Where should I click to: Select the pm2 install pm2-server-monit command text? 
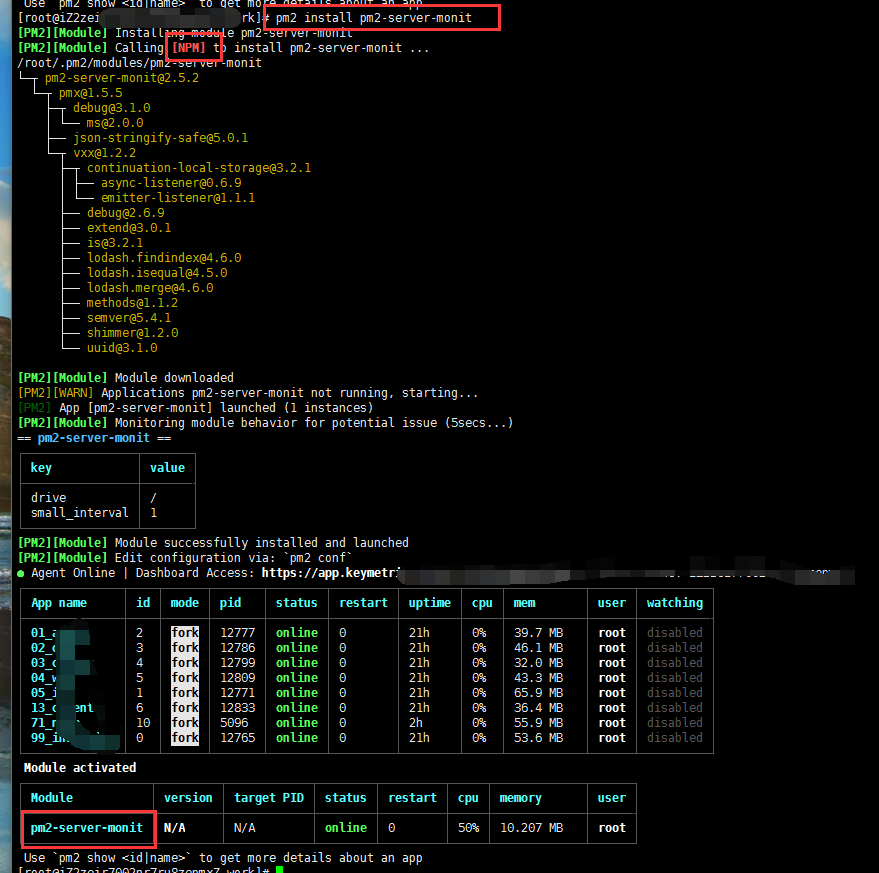pyautogui.click(x=373, y=18)
